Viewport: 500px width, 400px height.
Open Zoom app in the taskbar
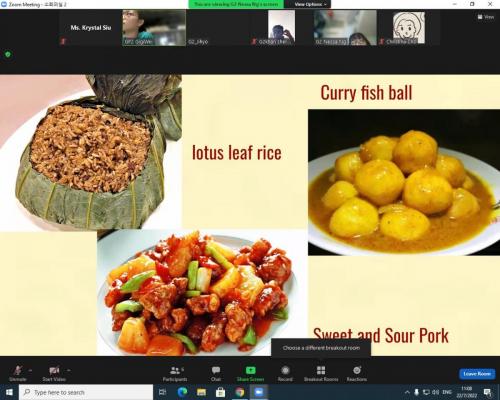[259, 392]
